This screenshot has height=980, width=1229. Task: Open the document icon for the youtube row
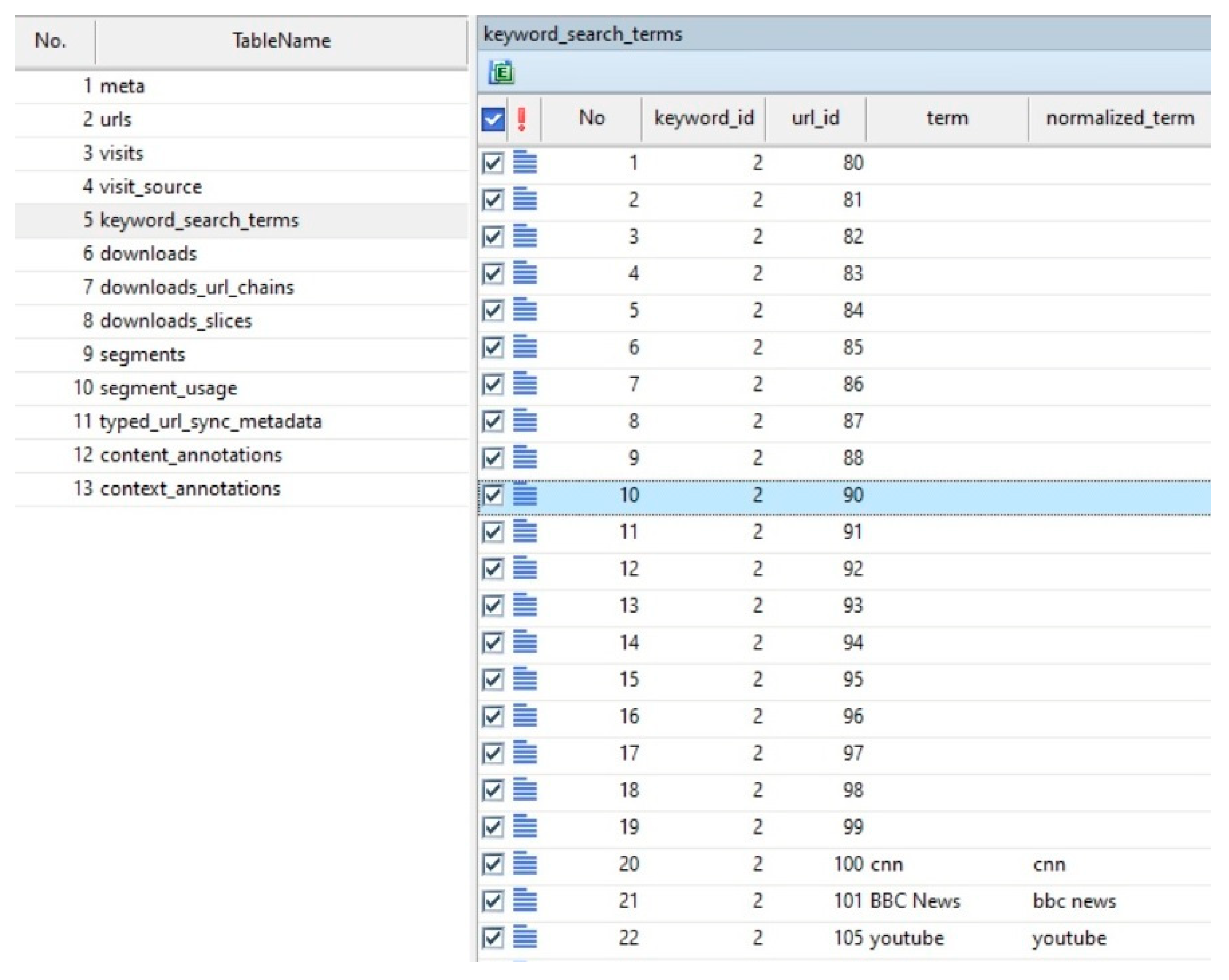[x=524, y=938]
